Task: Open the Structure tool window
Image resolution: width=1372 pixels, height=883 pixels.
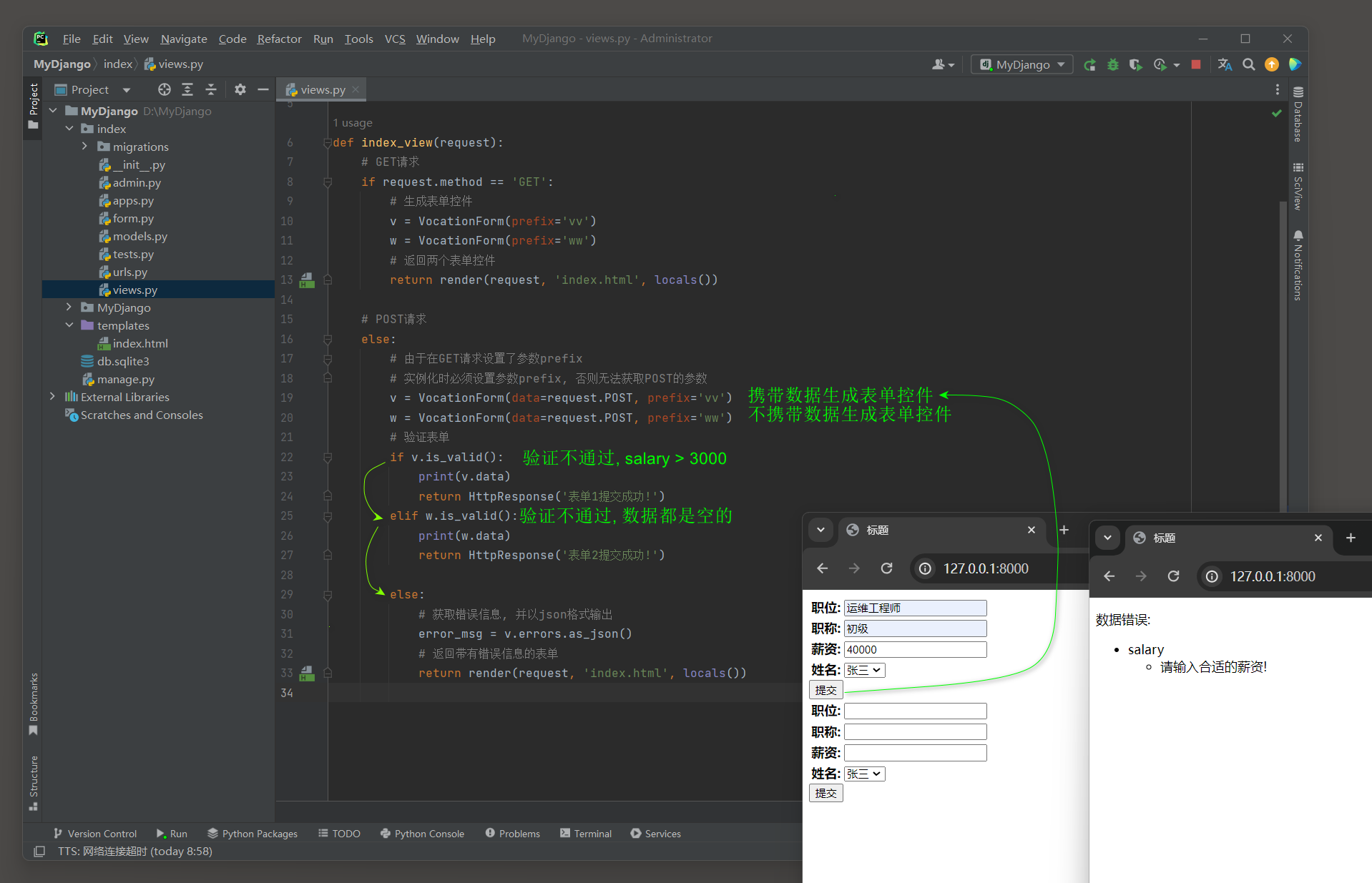Action: click(x=33, y=783)
